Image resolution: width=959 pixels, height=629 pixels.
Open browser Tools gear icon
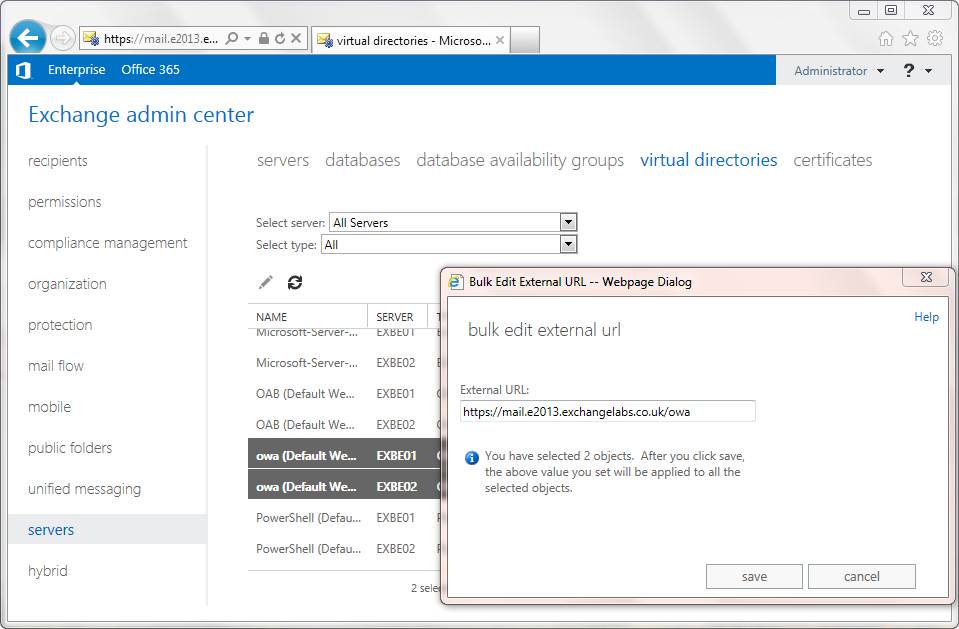click(x=935, y=38)
